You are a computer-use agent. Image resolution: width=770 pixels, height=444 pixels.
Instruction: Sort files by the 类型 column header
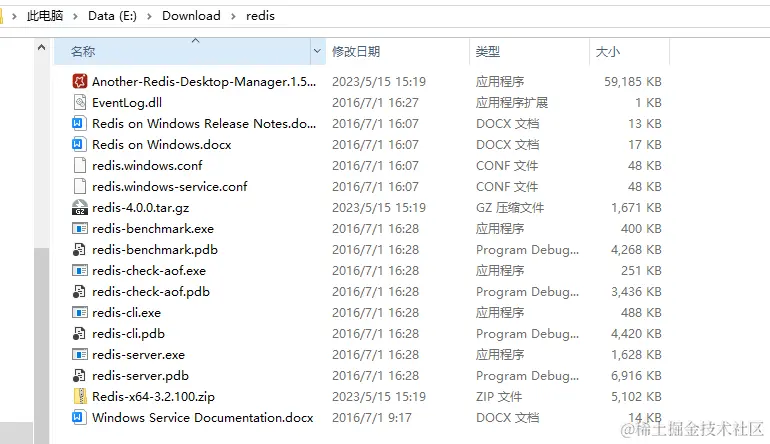(x=529, y=51)
